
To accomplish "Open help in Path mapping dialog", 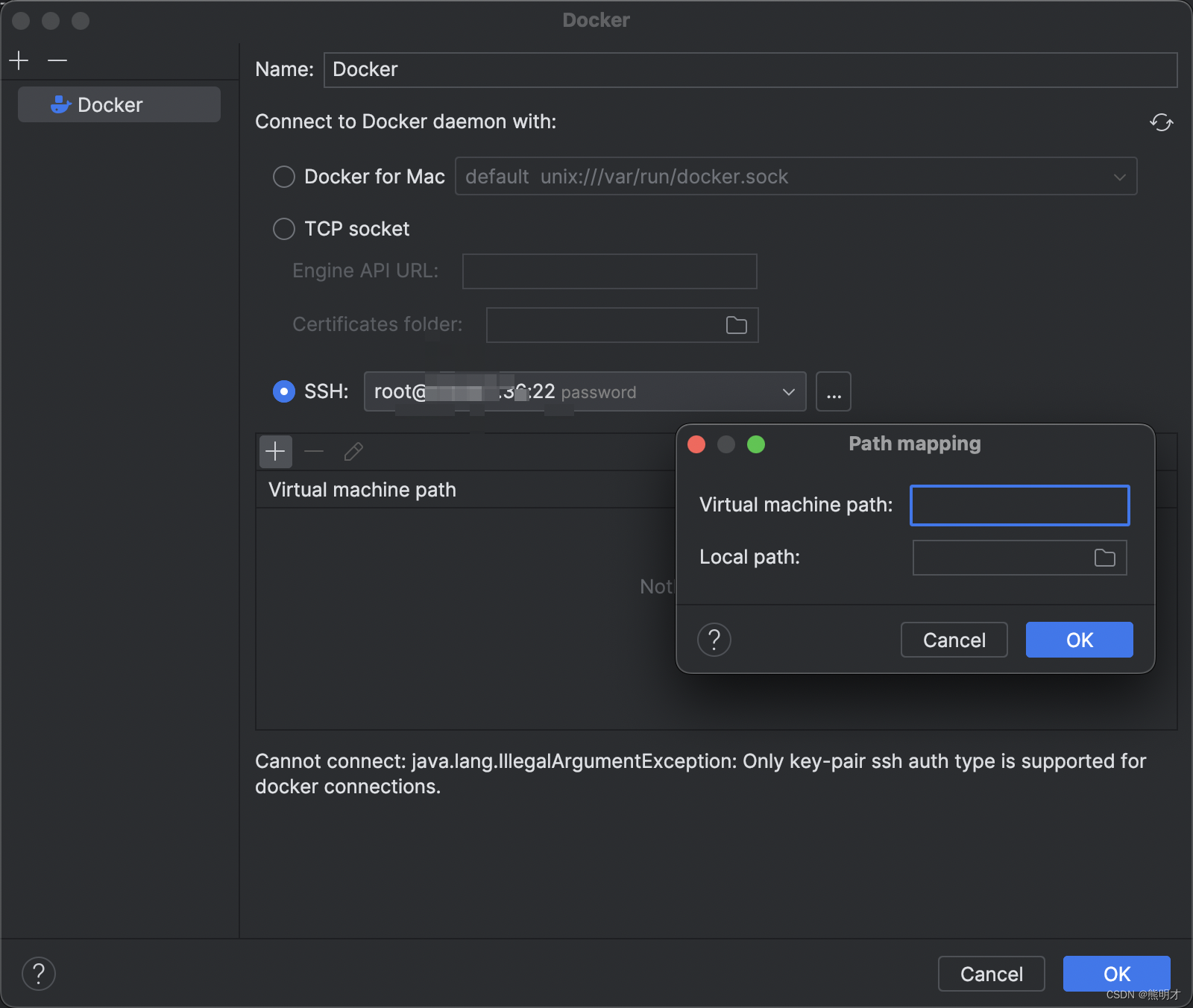I will (714, 640).
